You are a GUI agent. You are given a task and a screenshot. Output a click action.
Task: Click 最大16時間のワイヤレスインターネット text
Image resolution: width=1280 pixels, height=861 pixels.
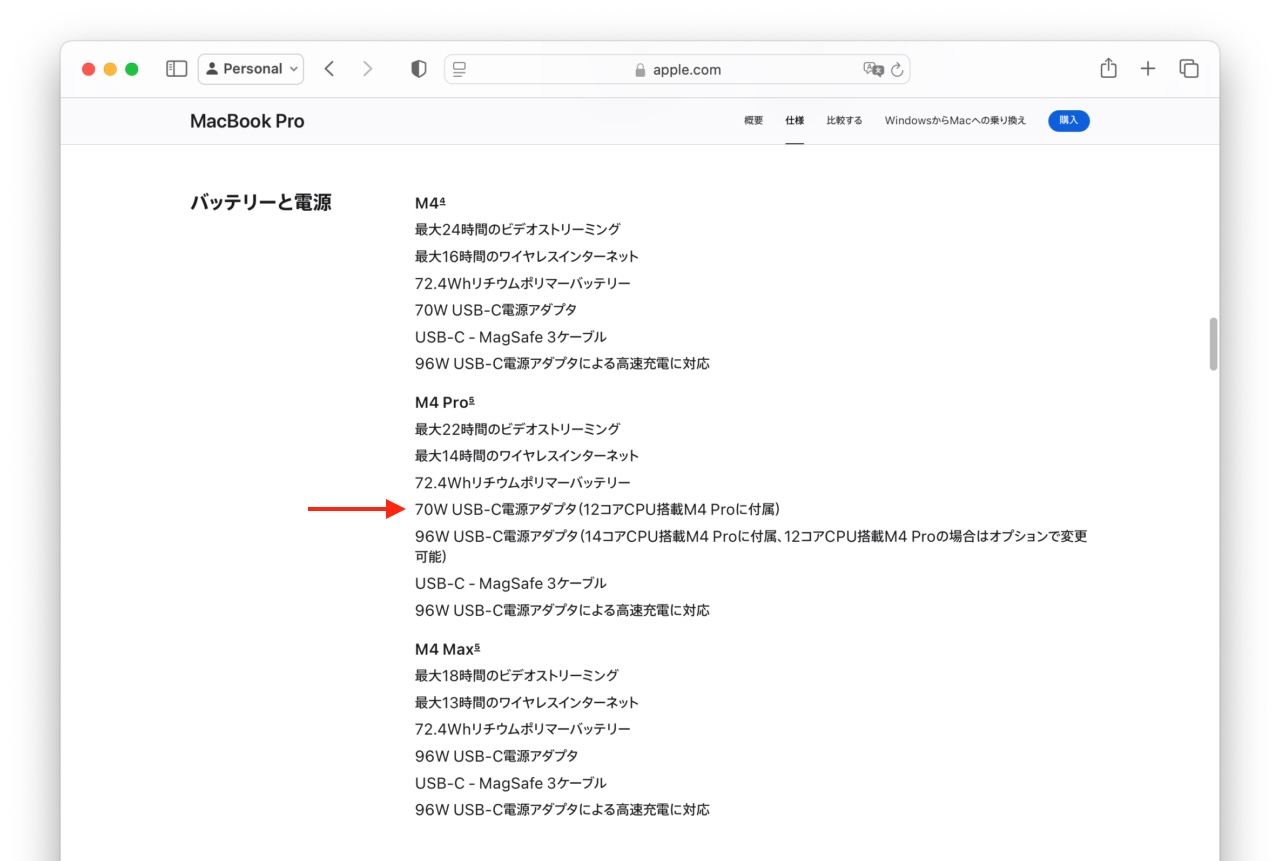pyautogui.click(x=527, y=256)
